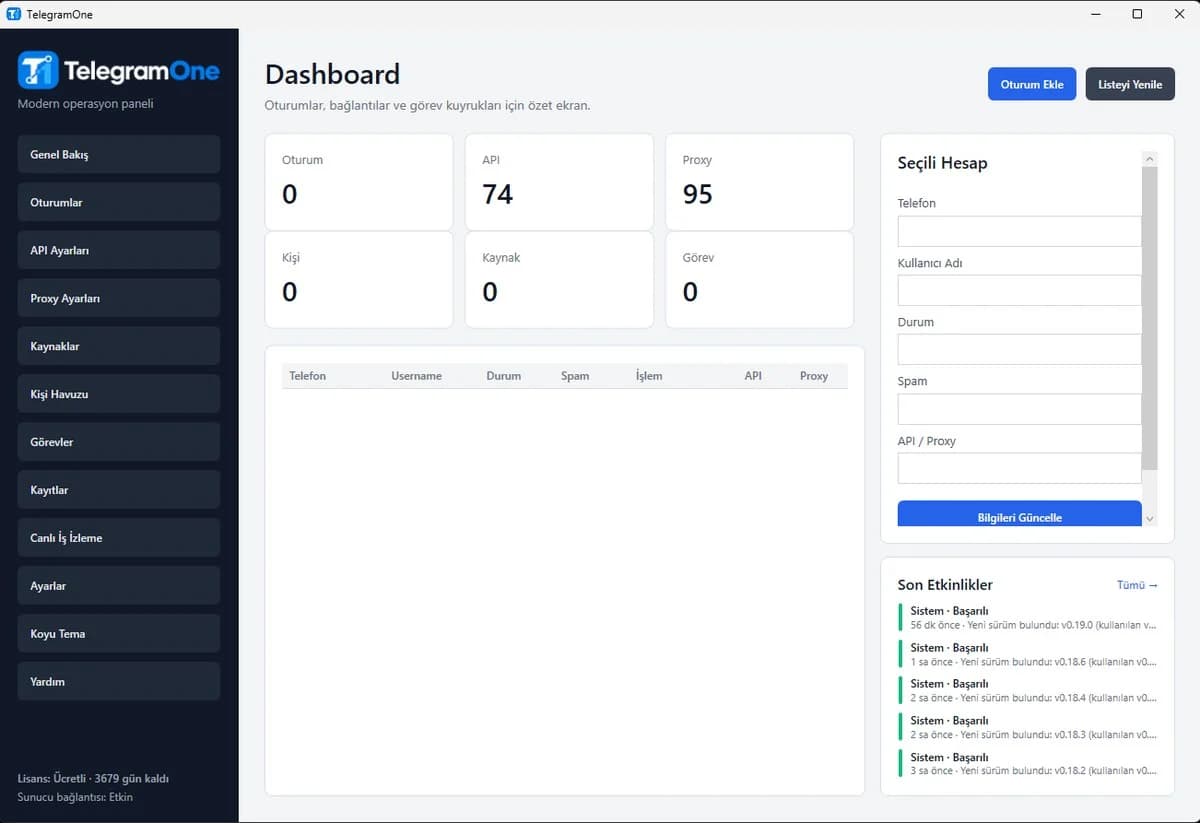
Task: Select the Proxy stat card showing 95
Action: (760, 182)
